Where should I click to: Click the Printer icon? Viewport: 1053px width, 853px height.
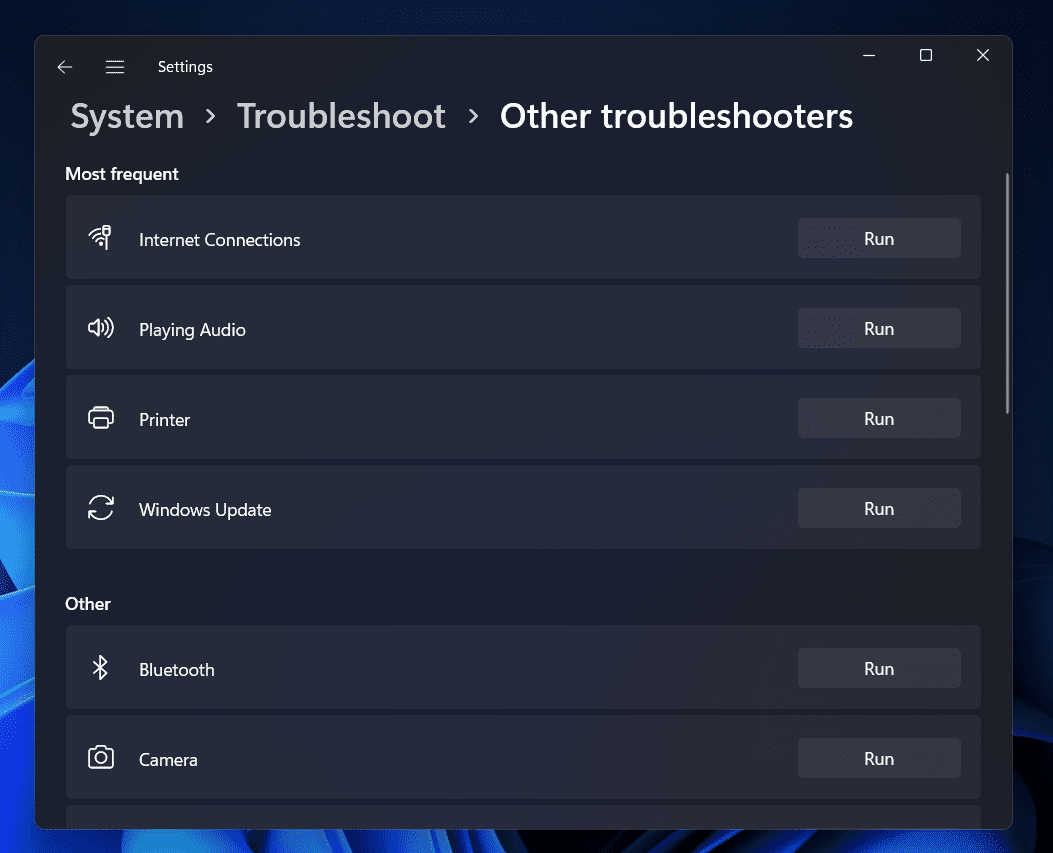[101, 418]
